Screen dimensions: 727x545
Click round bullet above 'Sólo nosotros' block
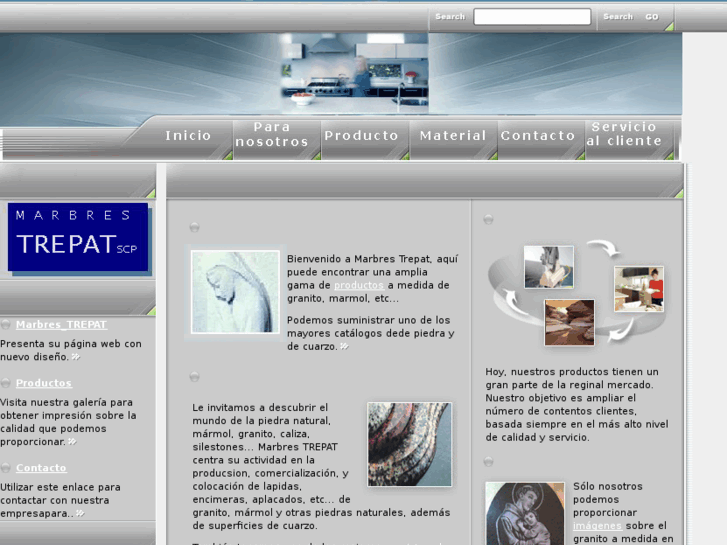488,462
